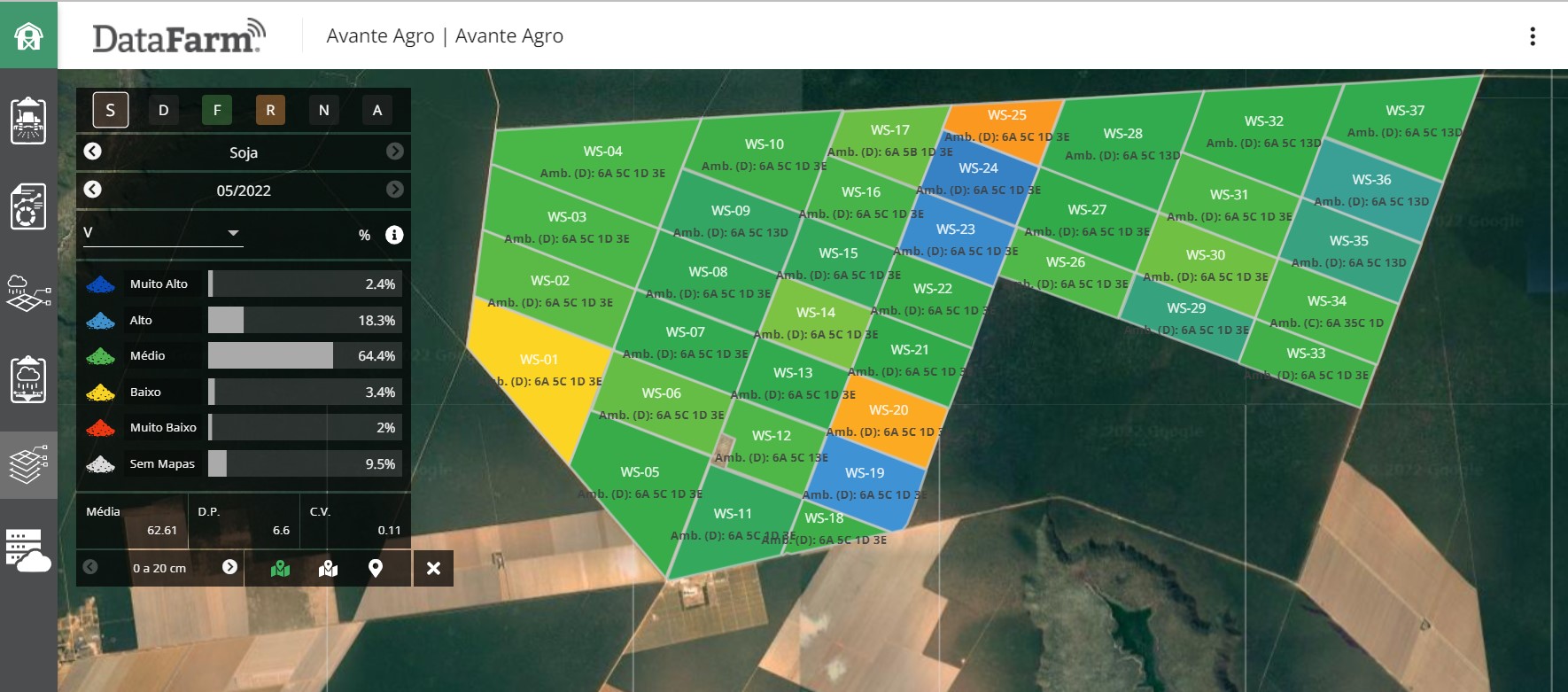The image size is (1568, 692).
Task: Click the info icon next to percent
Action: pos(394,235)
